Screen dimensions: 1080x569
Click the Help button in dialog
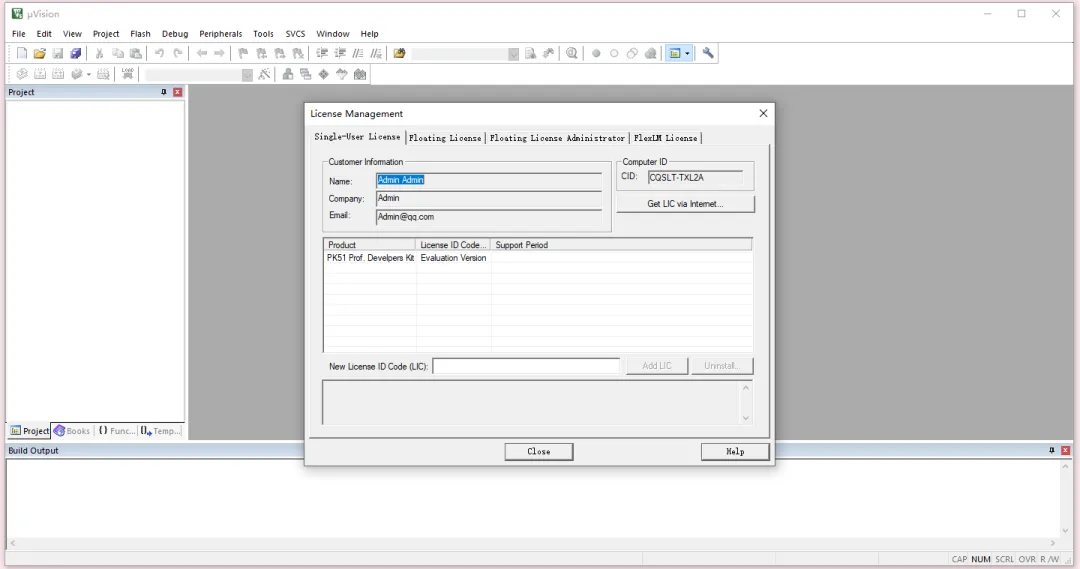tap(735, 451)
